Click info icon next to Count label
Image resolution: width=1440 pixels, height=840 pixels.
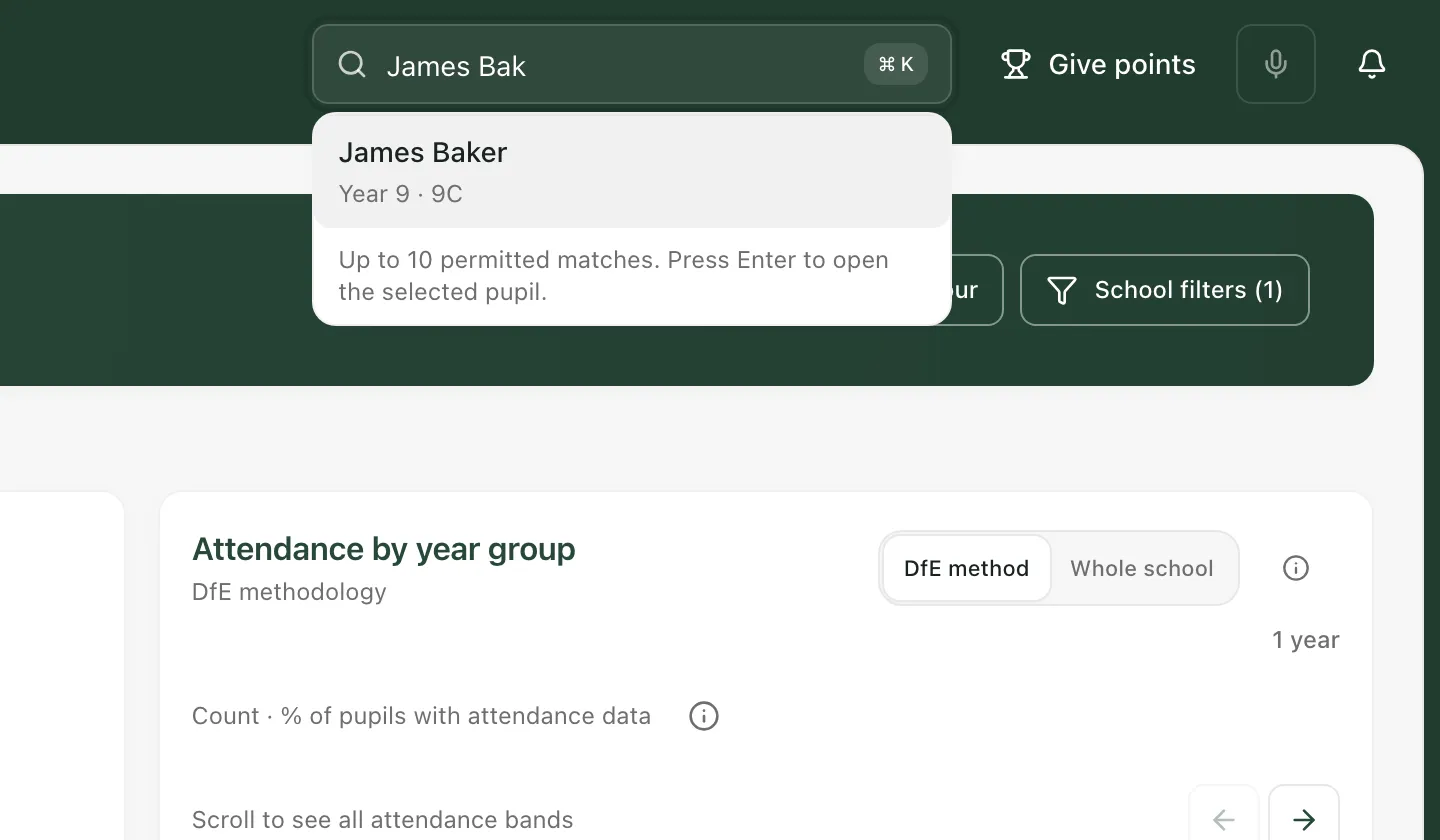coord(704,716)
